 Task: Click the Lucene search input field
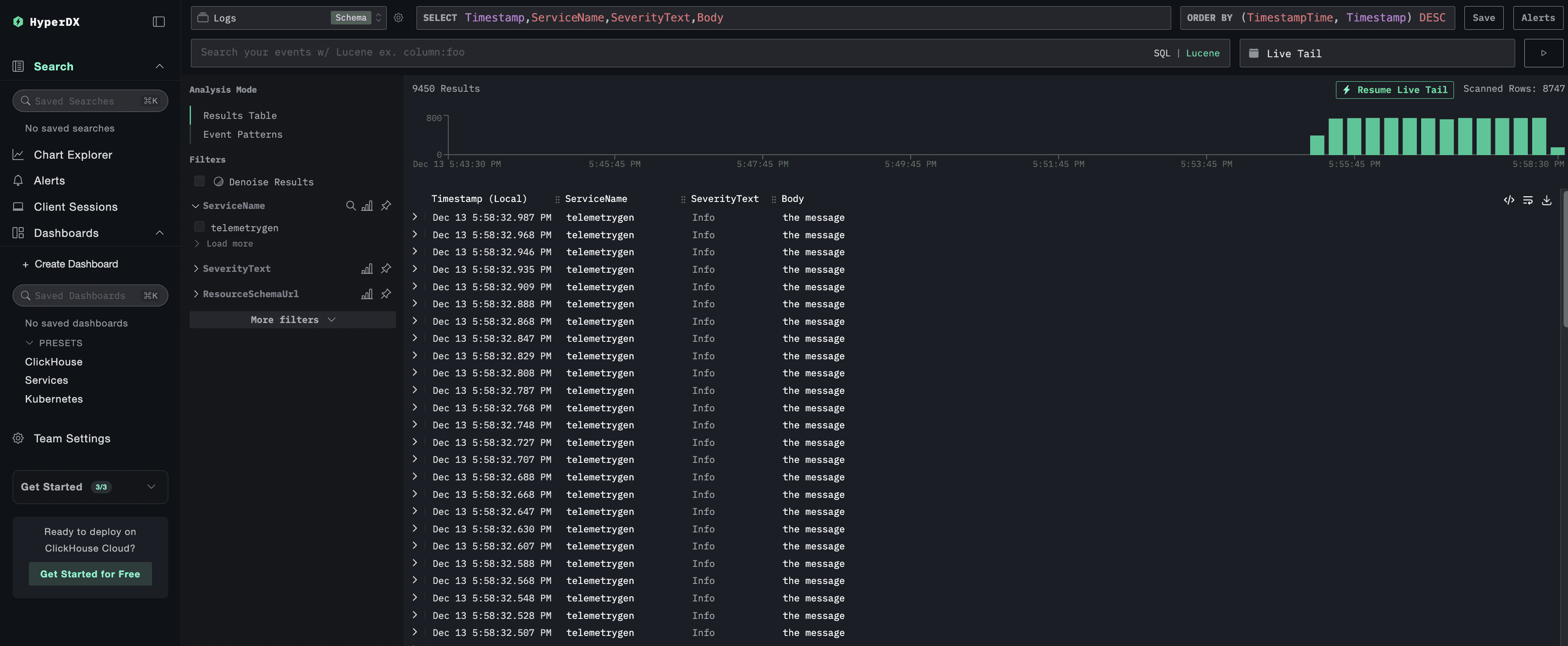pyautogui.click(x=670, y=53)
